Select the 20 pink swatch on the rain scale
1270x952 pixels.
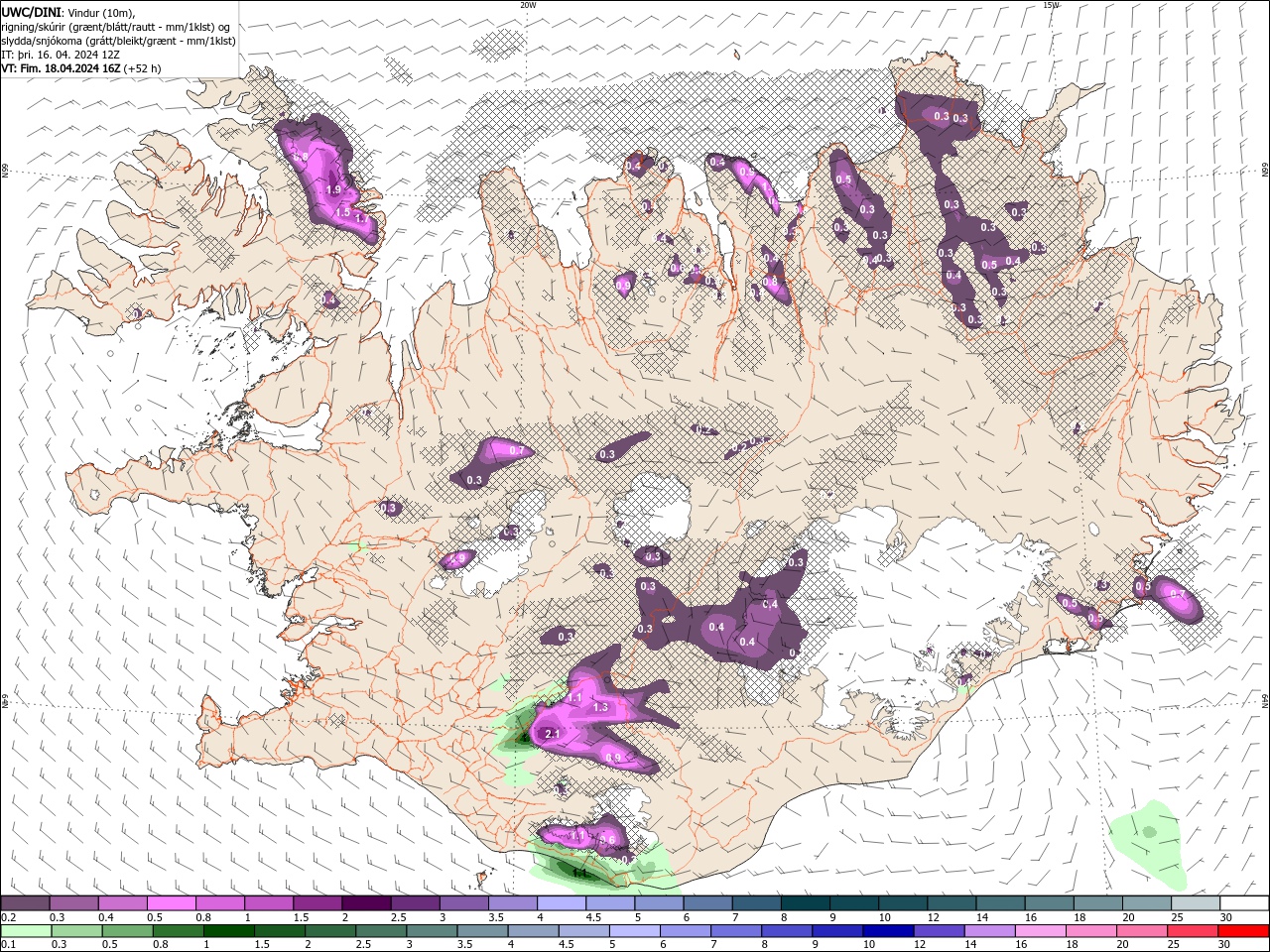pyautogui.click(x=1140, y=930)
